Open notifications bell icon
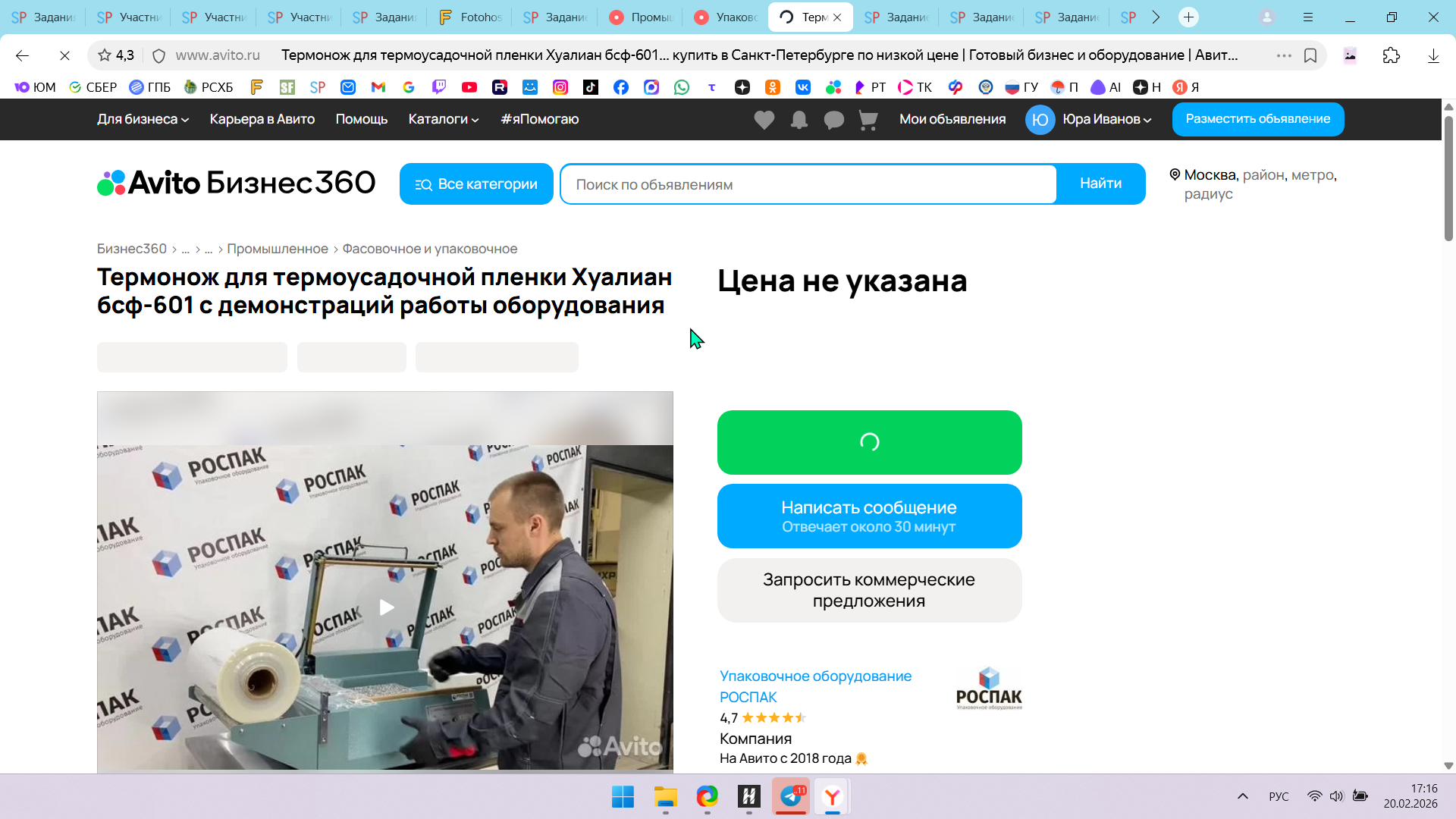The height and width of the screenshot is (819, 1456). tap(799, 120)
